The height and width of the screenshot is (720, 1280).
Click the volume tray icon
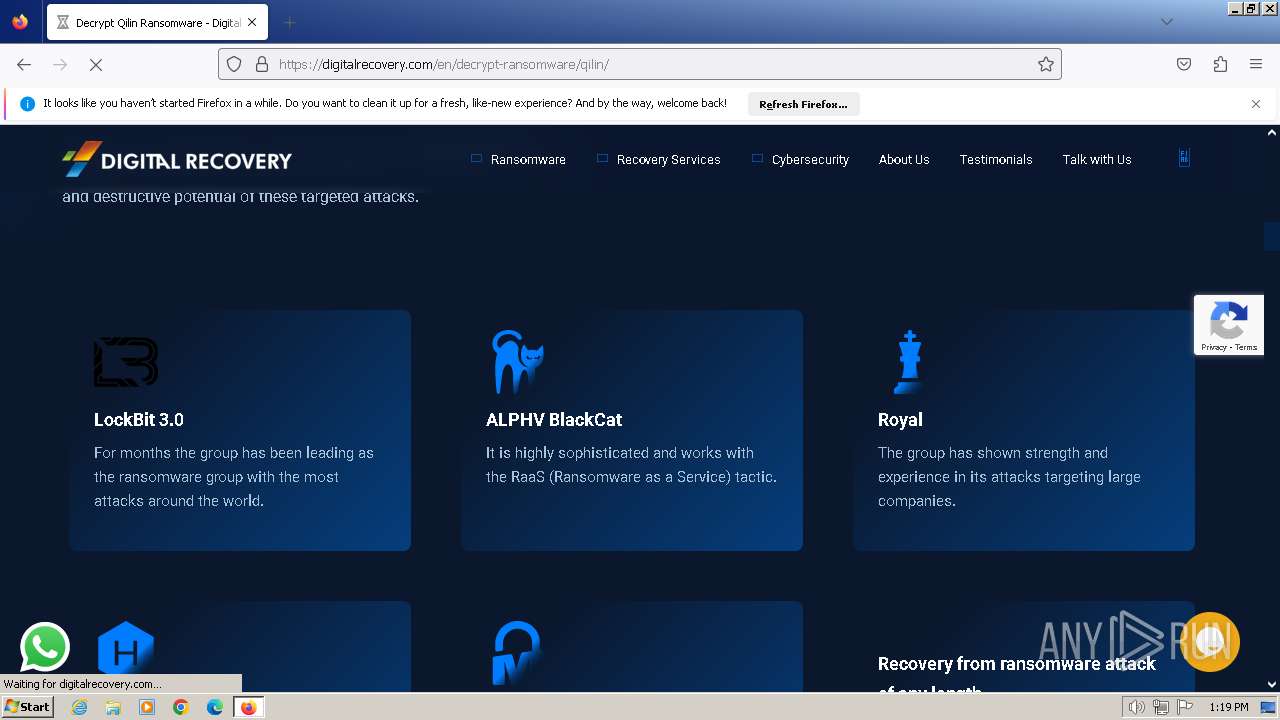click(x=1136, y=707)
